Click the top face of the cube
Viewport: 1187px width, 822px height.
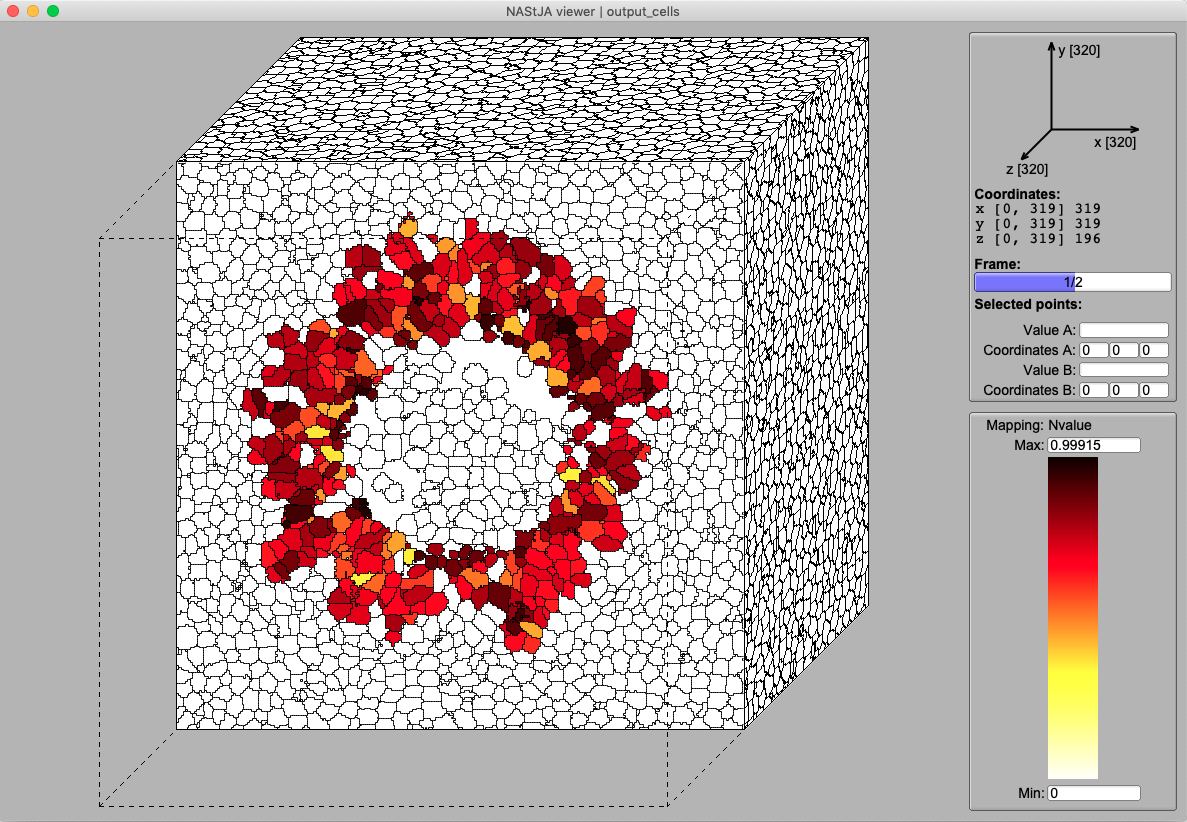point(520,100)
